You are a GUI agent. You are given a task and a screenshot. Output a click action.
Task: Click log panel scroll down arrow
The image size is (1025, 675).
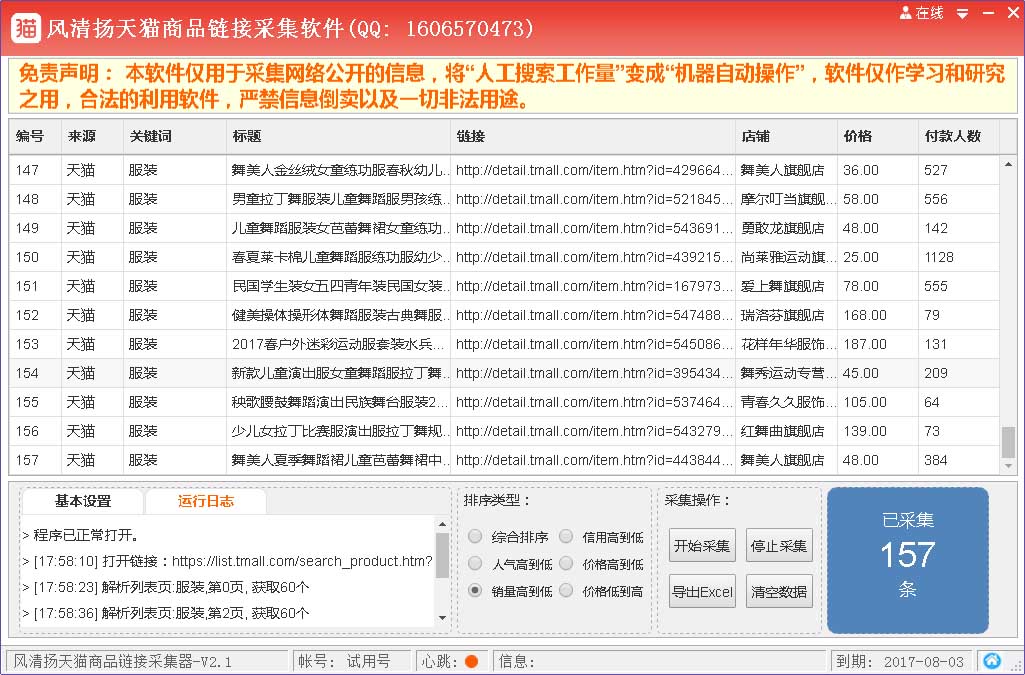click(443, 617)
